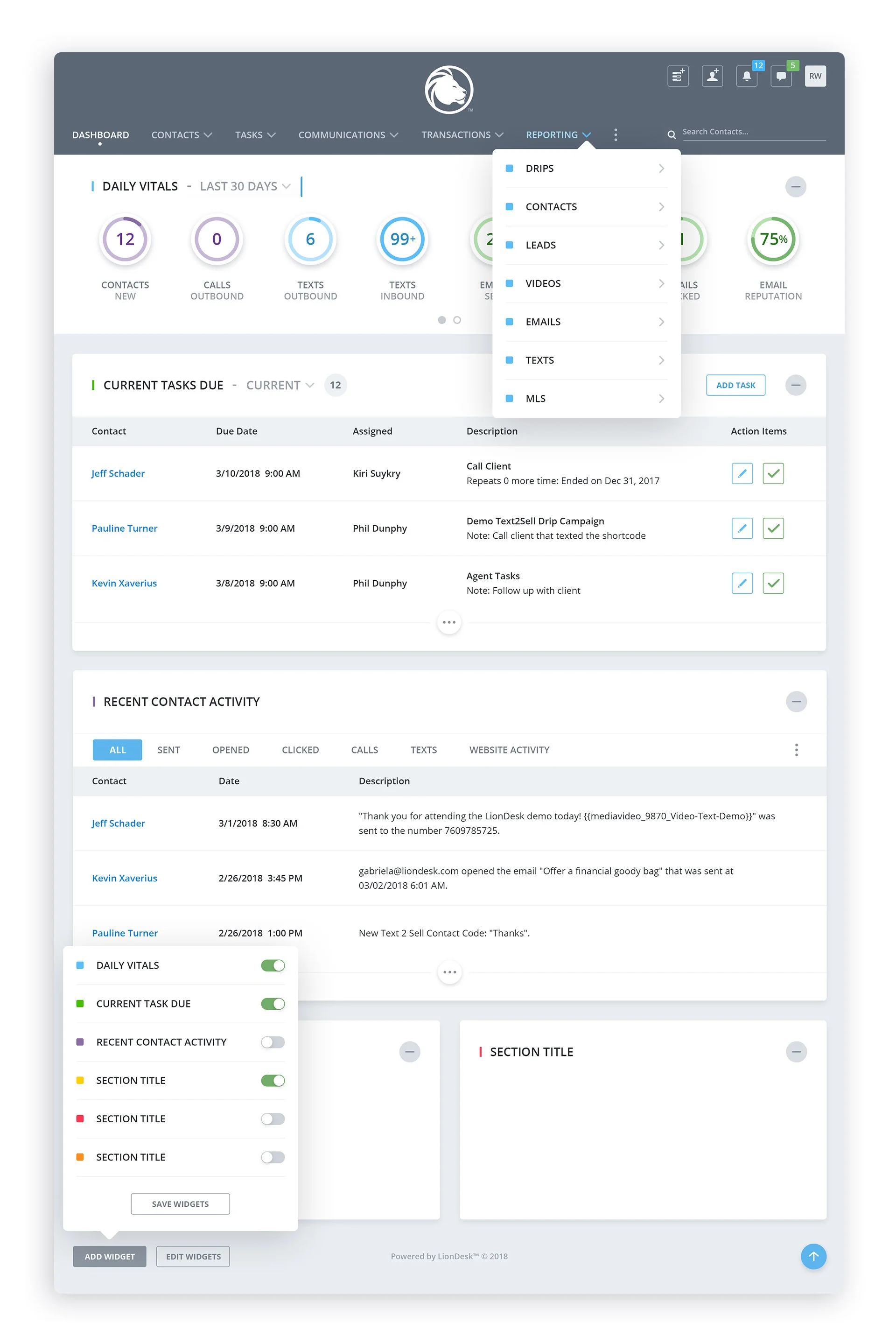
Task: Open the vertical dots menu in Recent Contact Activity
Action: [796, 749]
